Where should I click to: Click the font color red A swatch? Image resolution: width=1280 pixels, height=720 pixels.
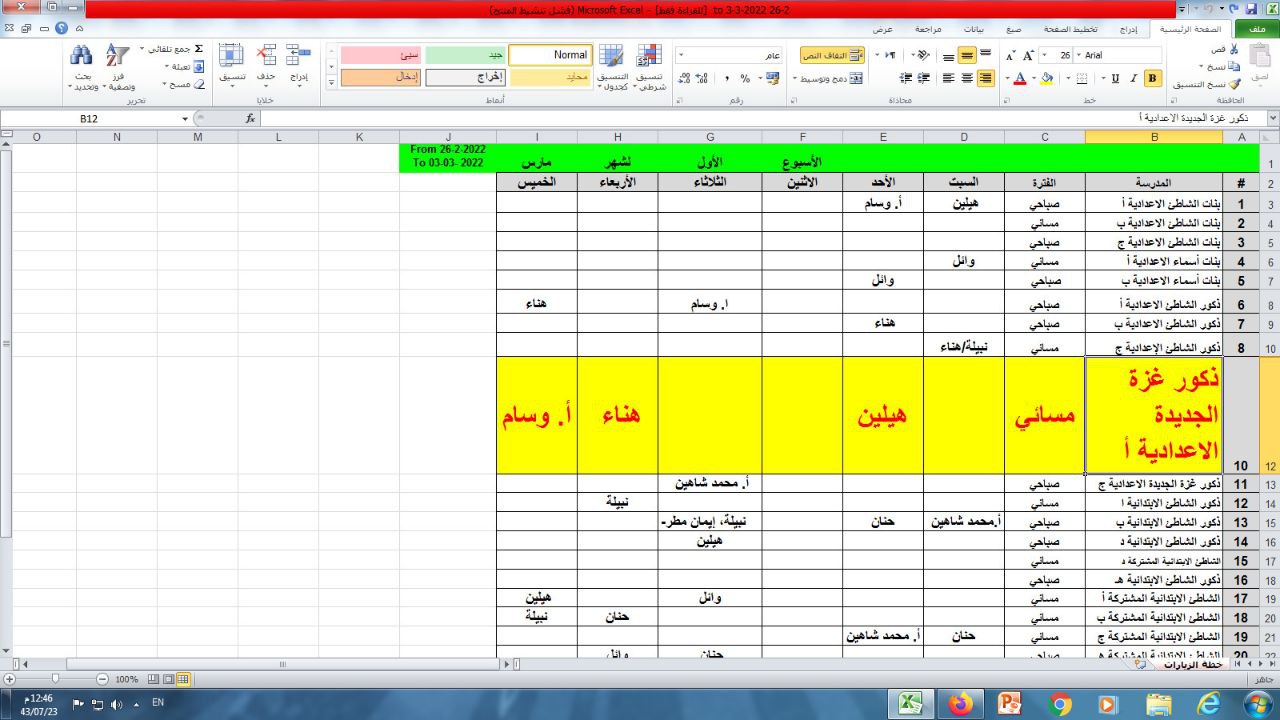point(1019,78)
